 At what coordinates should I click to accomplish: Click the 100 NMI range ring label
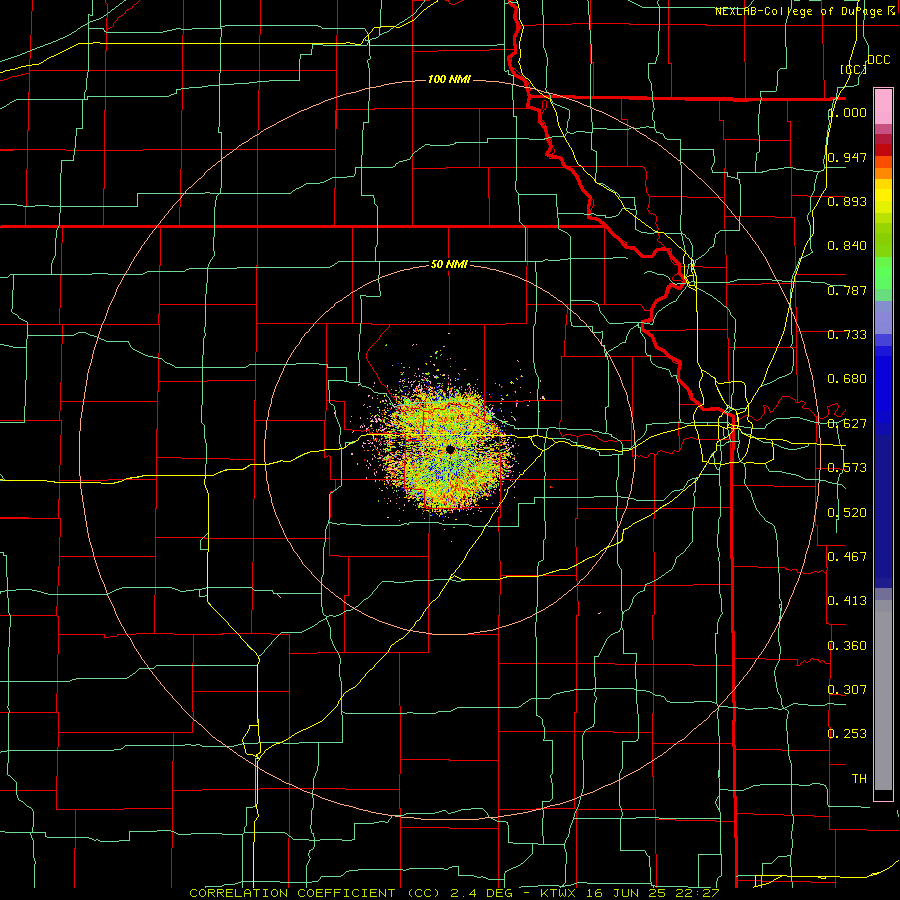449,79
